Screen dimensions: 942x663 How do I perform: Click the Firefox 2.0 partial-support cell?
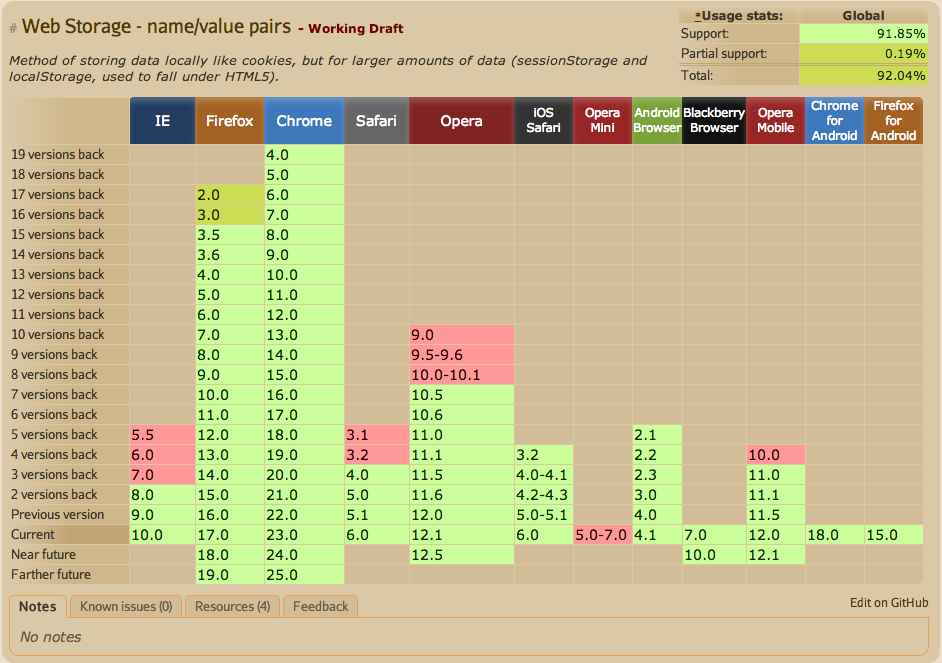tap(230, 194)
